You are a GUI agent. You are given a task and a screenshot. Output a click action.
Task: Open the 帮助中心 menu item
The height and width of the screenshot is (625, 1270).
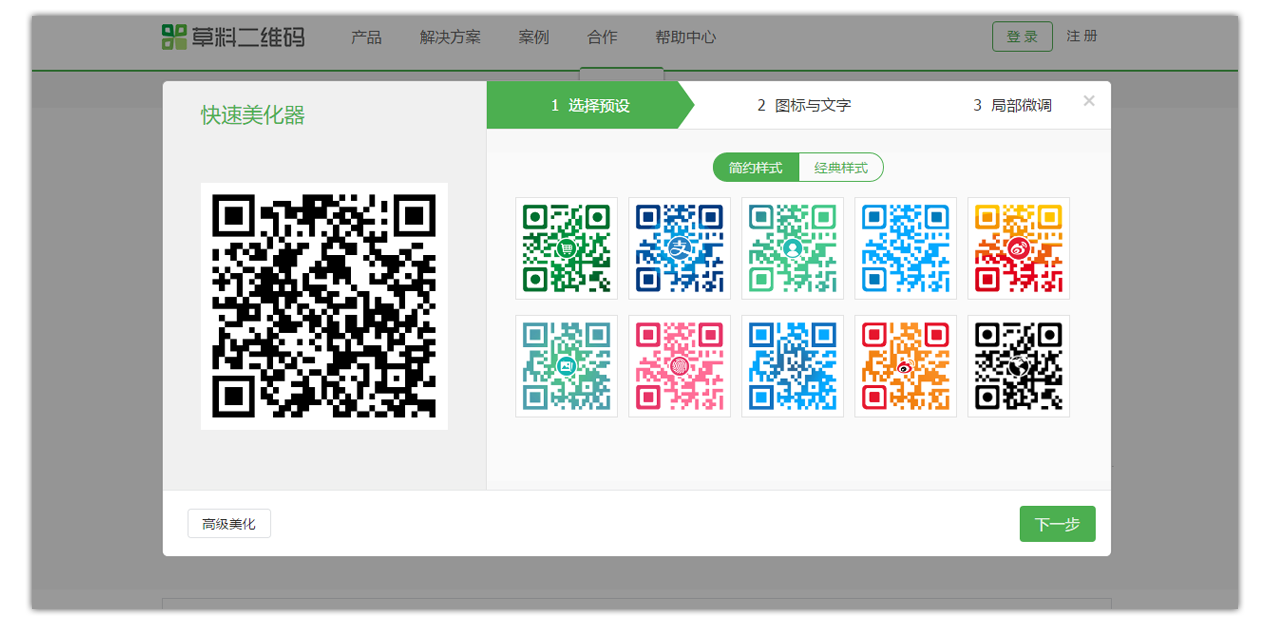(x=686, y=37)
